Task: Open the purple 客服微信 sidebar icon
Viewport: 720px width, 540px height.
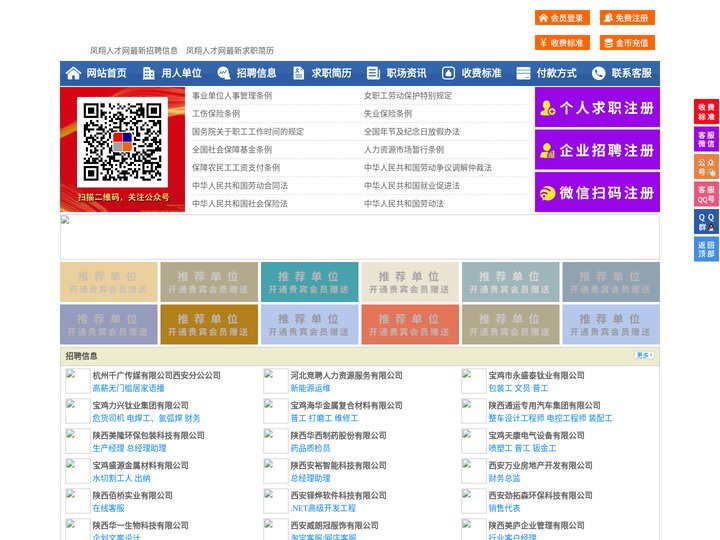Action: 706,139
